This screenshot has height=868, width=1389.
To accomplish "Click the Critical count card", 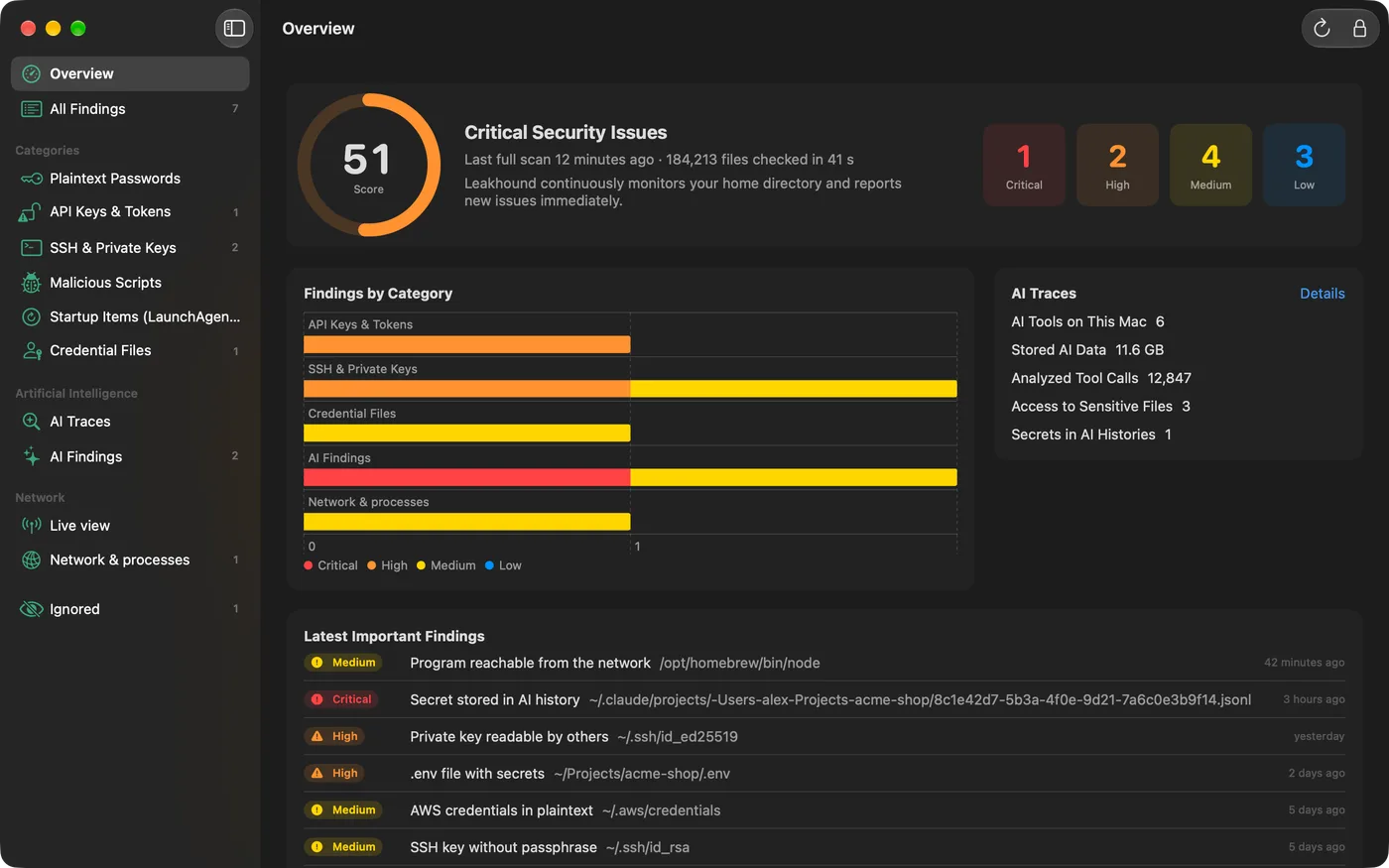I will (1024, 165).
